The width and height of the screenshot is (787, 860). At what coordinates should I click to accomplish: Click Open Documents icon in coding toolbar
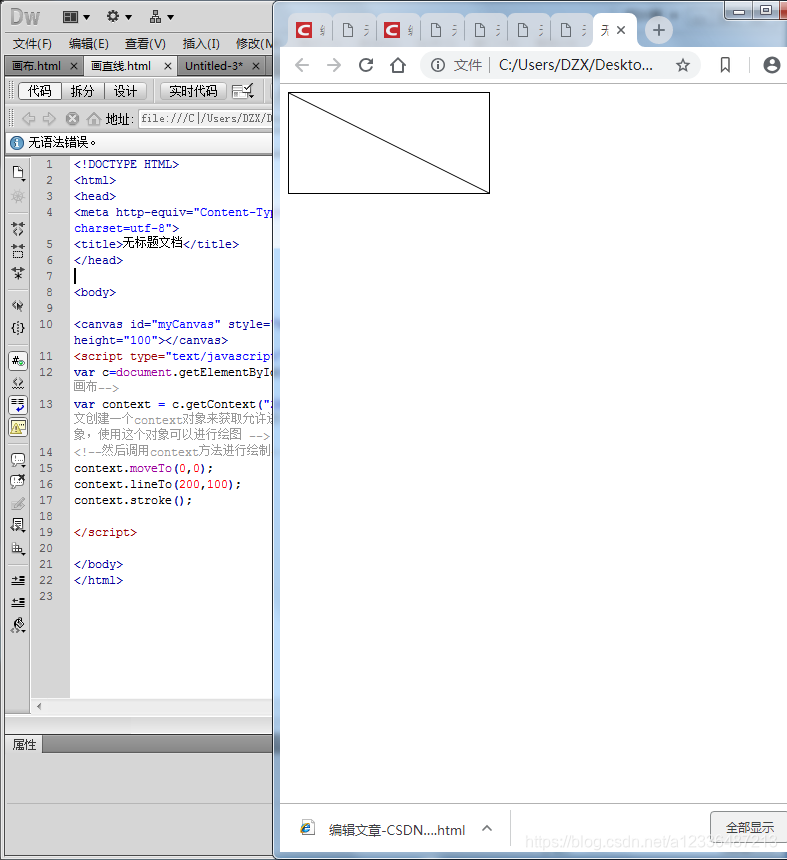(18, 173)
